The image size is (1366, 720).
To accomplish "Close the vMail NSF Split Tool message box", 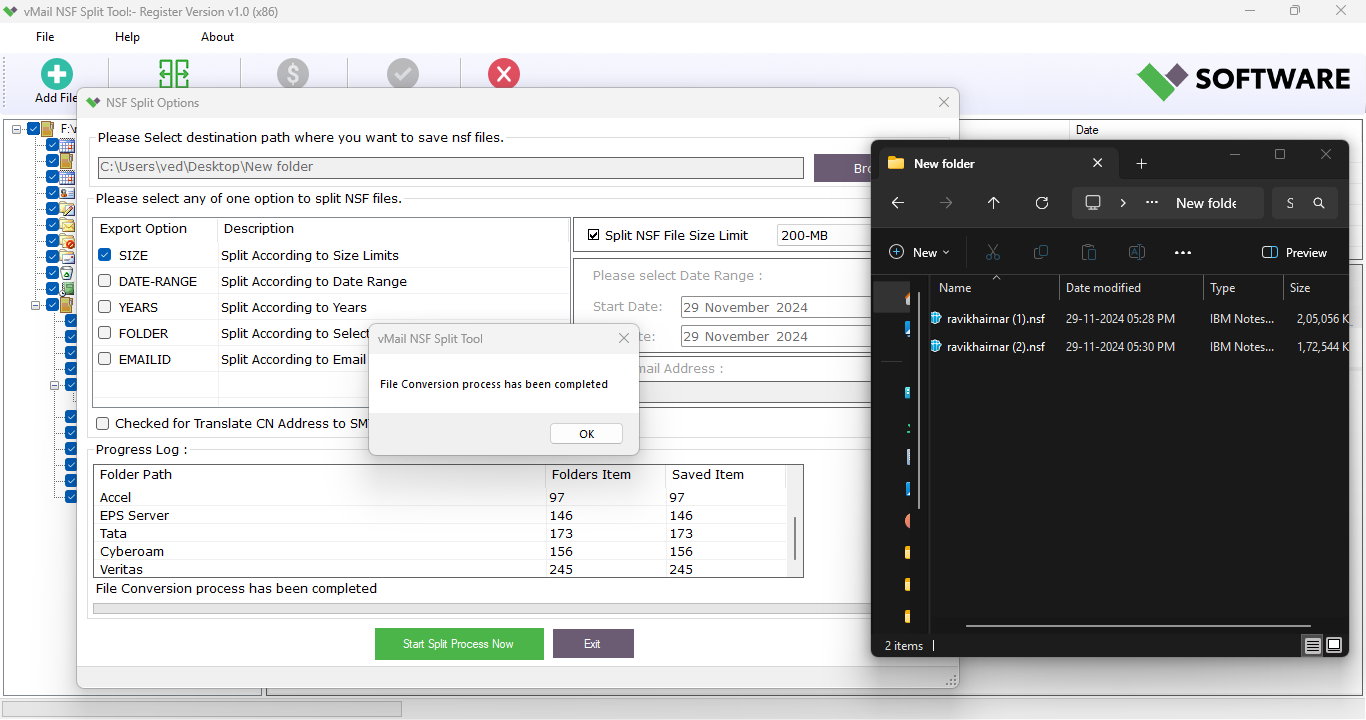I will click(x=624, y=338).
